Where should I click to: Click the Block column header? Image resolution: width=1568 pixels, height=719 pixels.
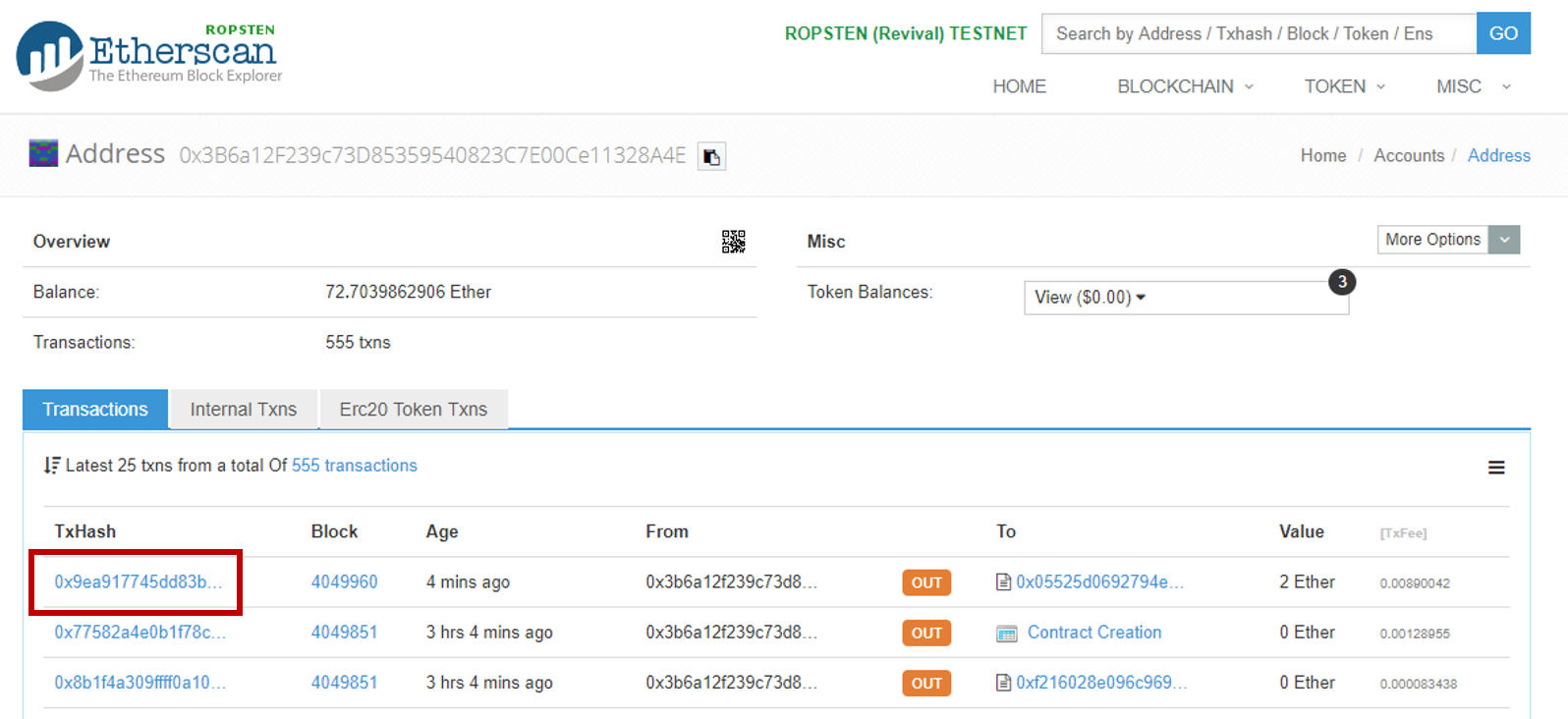coord(334,531)
